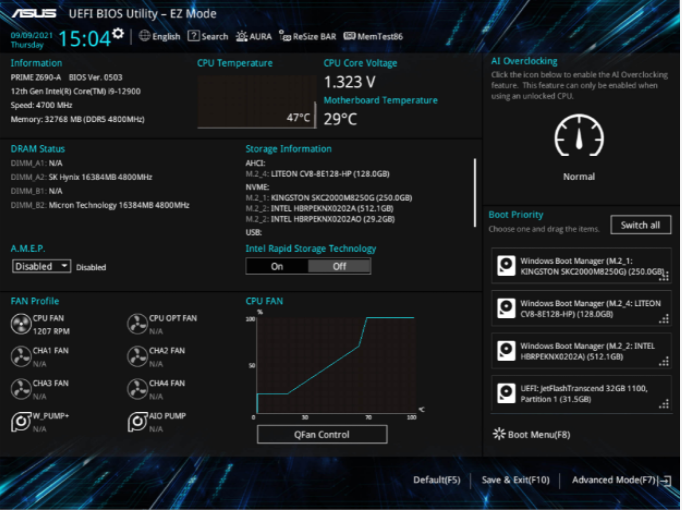Click the CPU OPT FAN icon
This screenshot has height=510, width=682.
click(137, 324)
